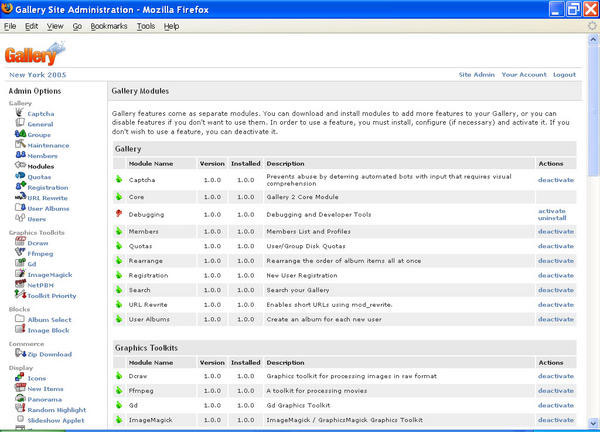
Task: Restore down the Firefox window
Action: 574,9
